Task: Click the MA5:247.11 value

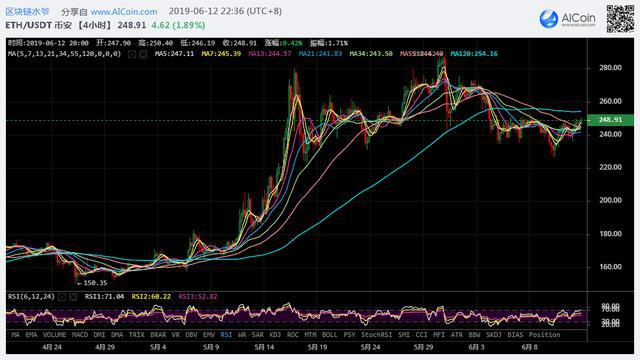Action: point(174,54)
